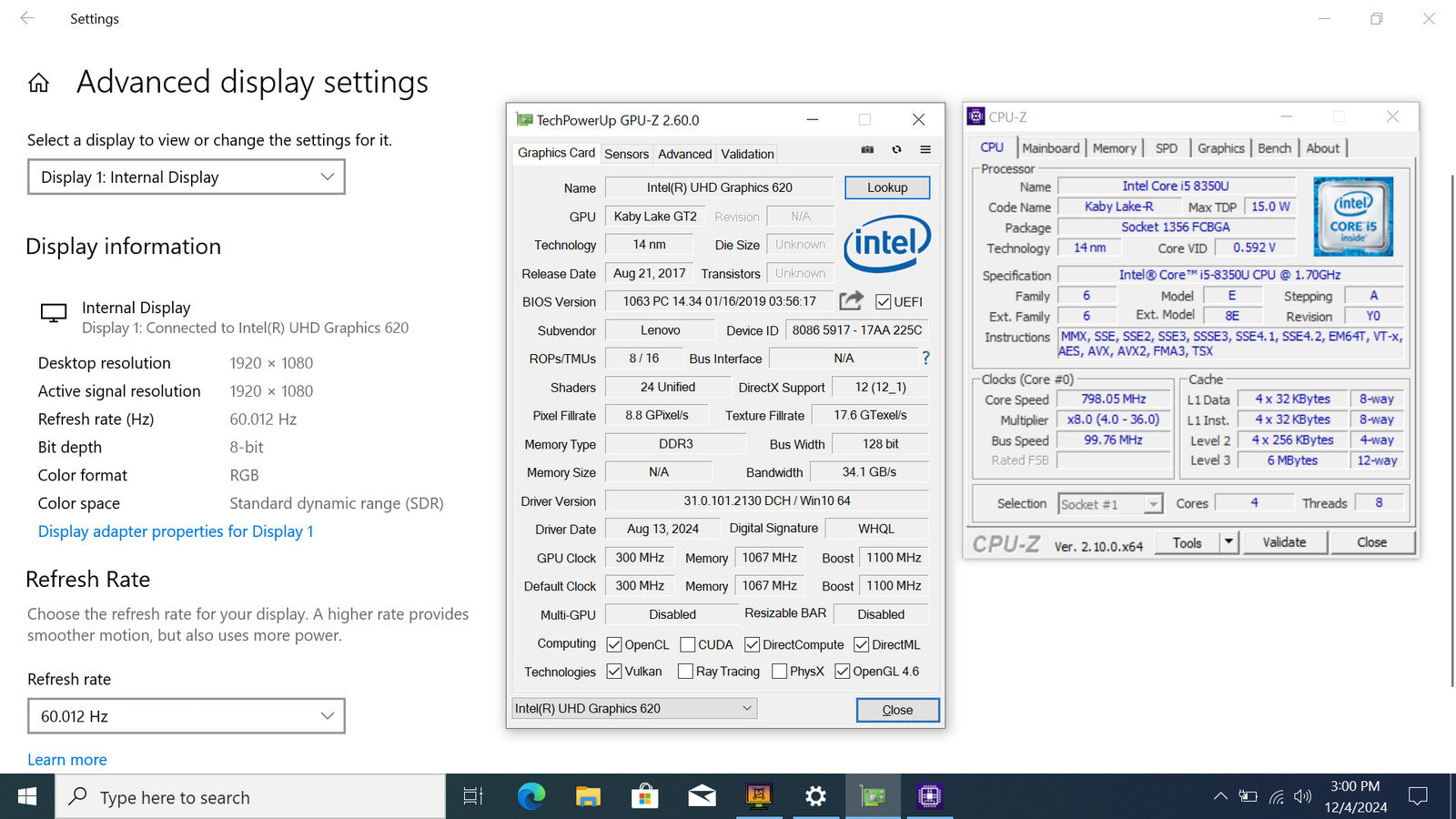Switch to Settings via the taskbar gear icon

tap(815, 796)
